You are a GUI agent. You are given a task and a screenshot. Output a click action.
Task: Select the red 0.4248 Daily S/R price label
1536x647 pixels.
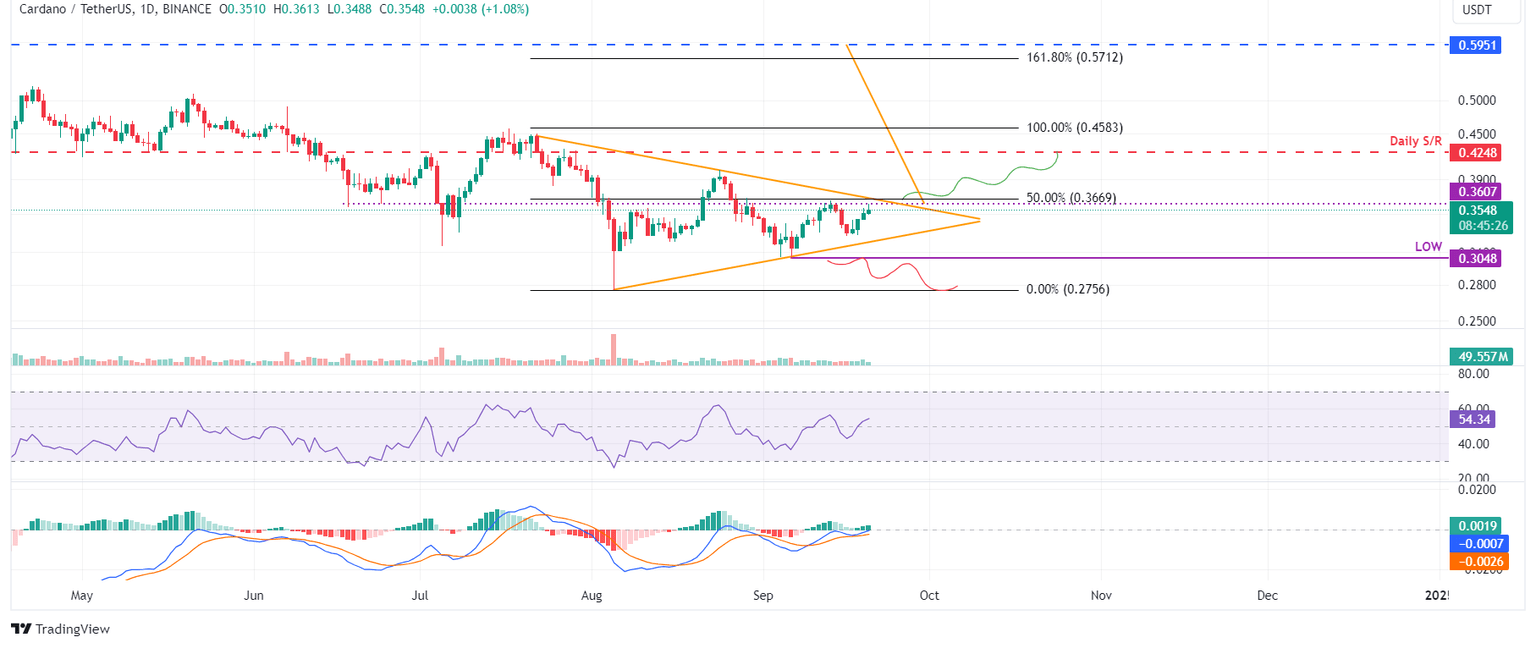point(1477,153)
